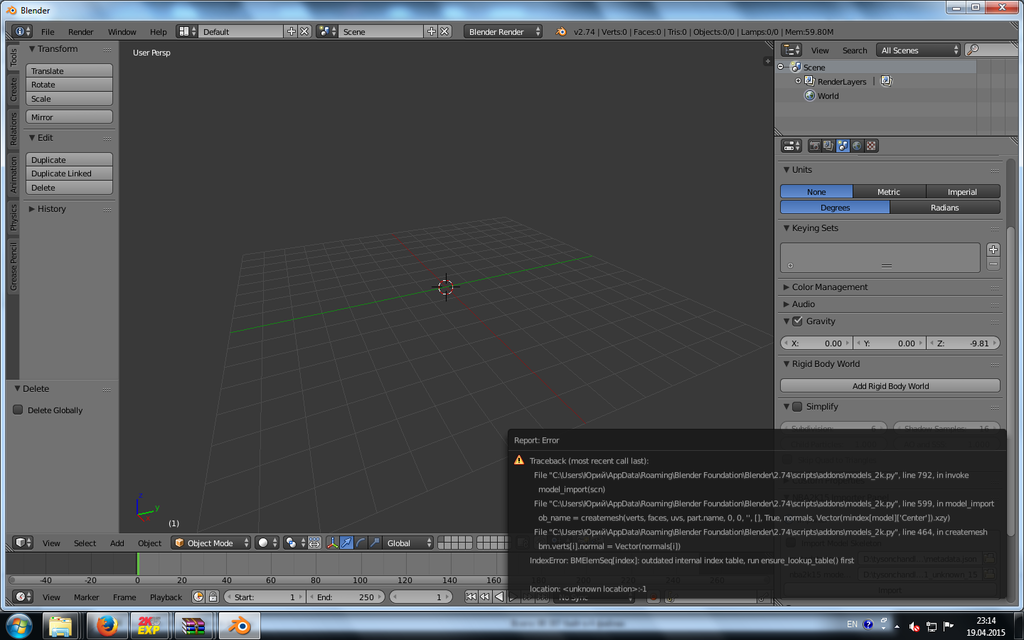
Task: Jump to previous keyframe playback button
Action: [x=485, y=597]
